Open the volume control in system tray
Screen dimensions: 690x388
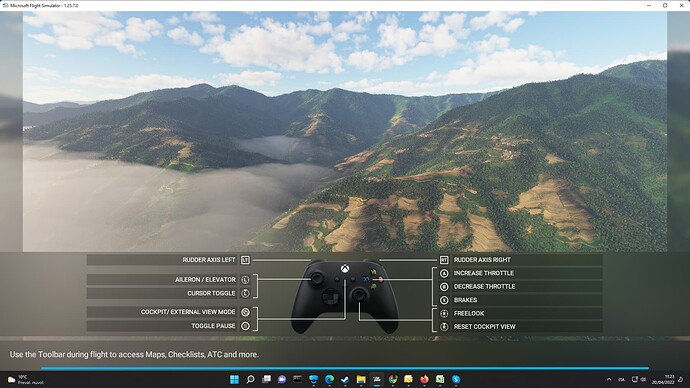click(x=643, y=380)
